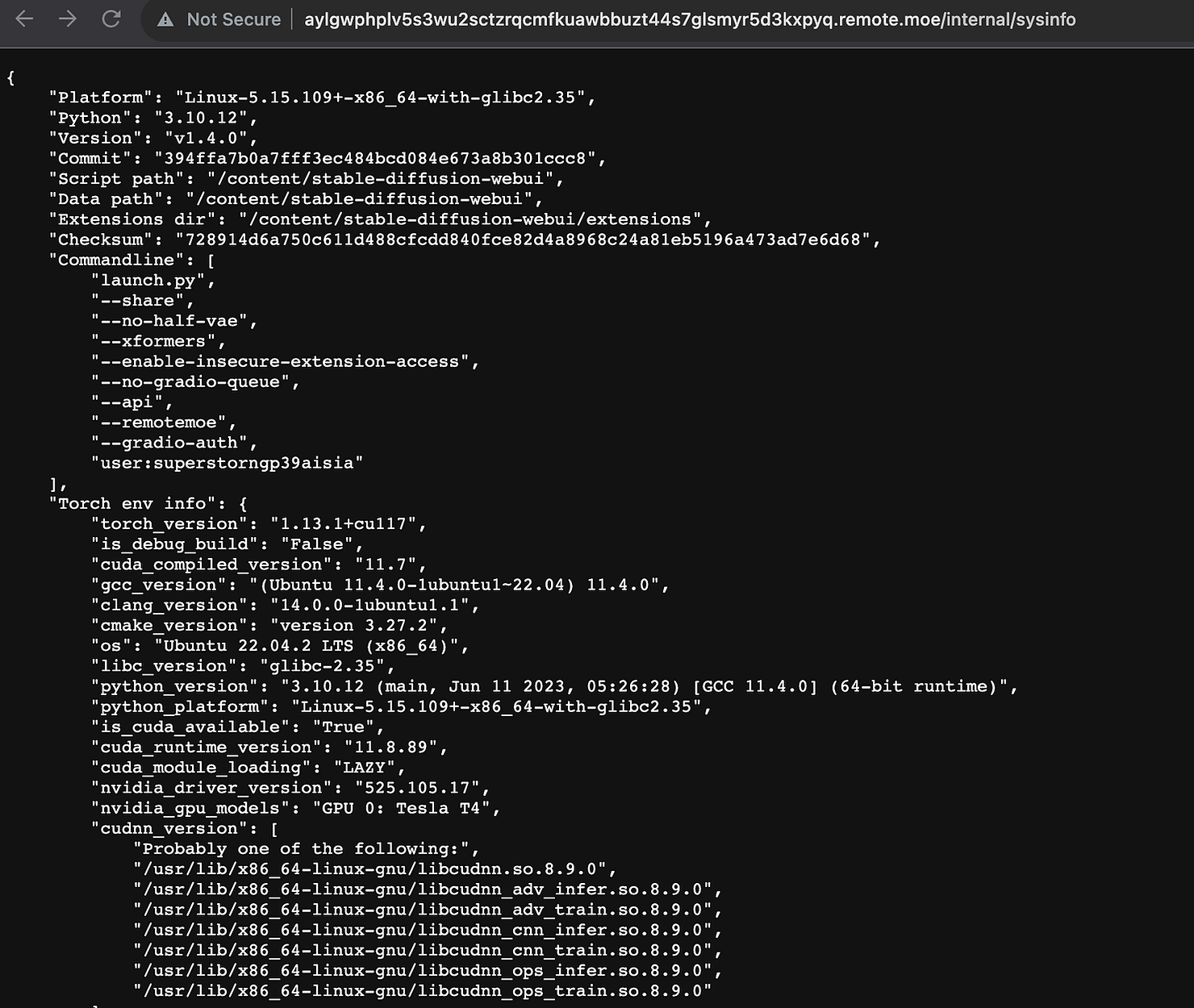Click the browser forward arrow
Image resolution: width=1194 pixels, height=1008 pixels.
pos(68,19)
